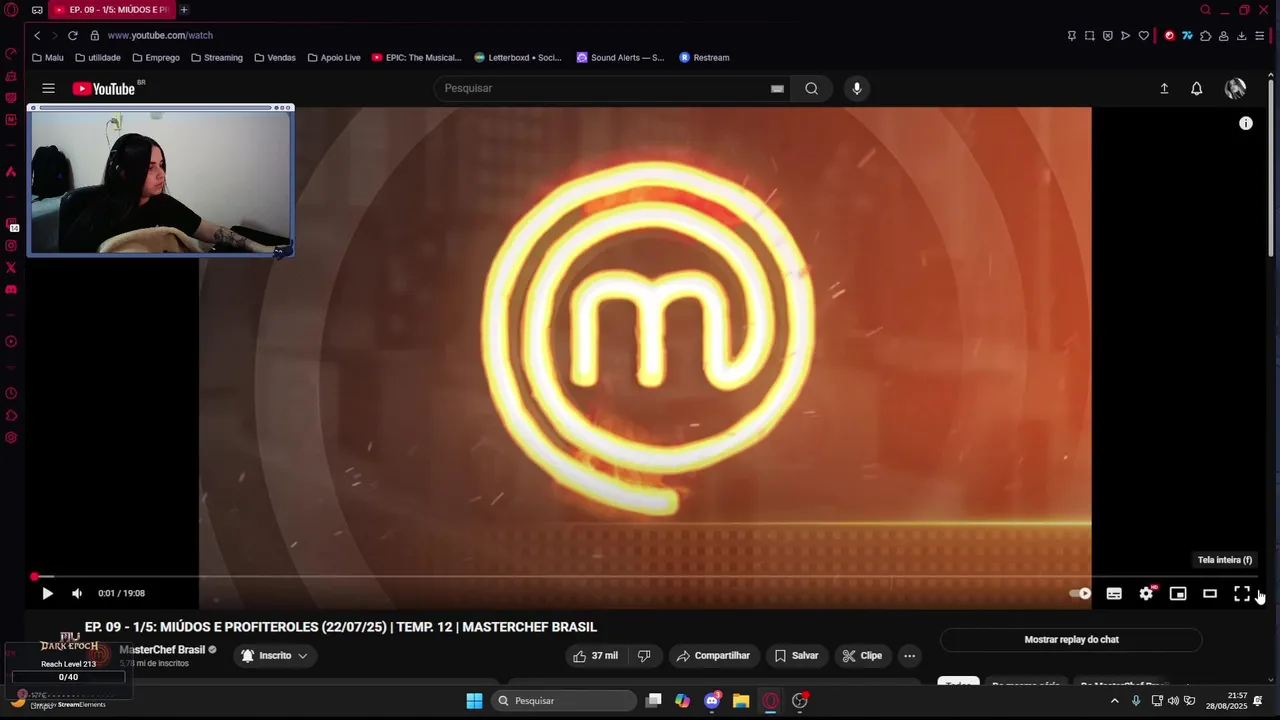Open Streaming bookmarks folder
1280x720 pixels.
click(217, 58)
